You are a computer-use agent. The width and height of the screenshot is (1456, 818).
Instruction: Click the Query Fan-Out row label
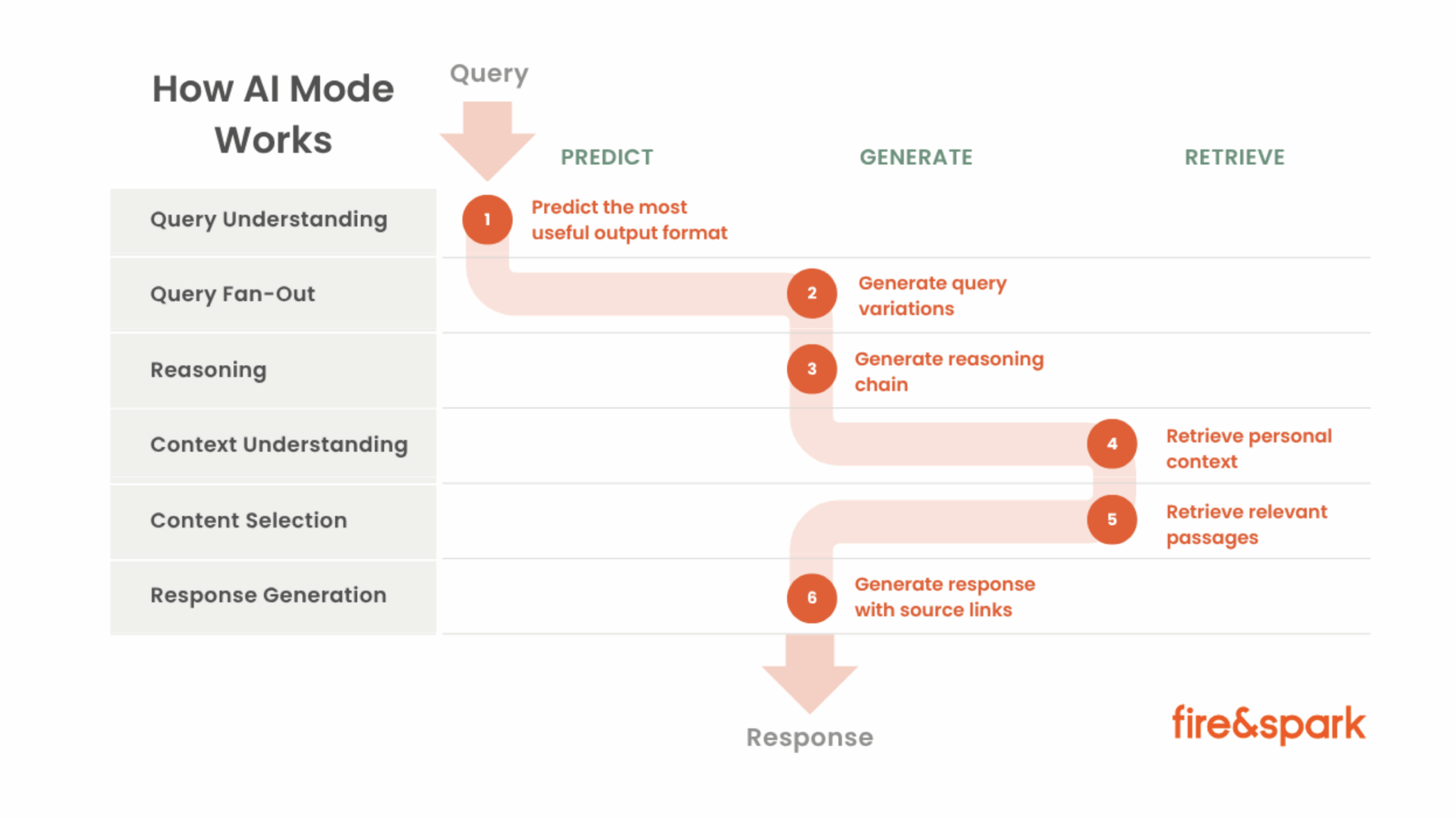[233, 294]
